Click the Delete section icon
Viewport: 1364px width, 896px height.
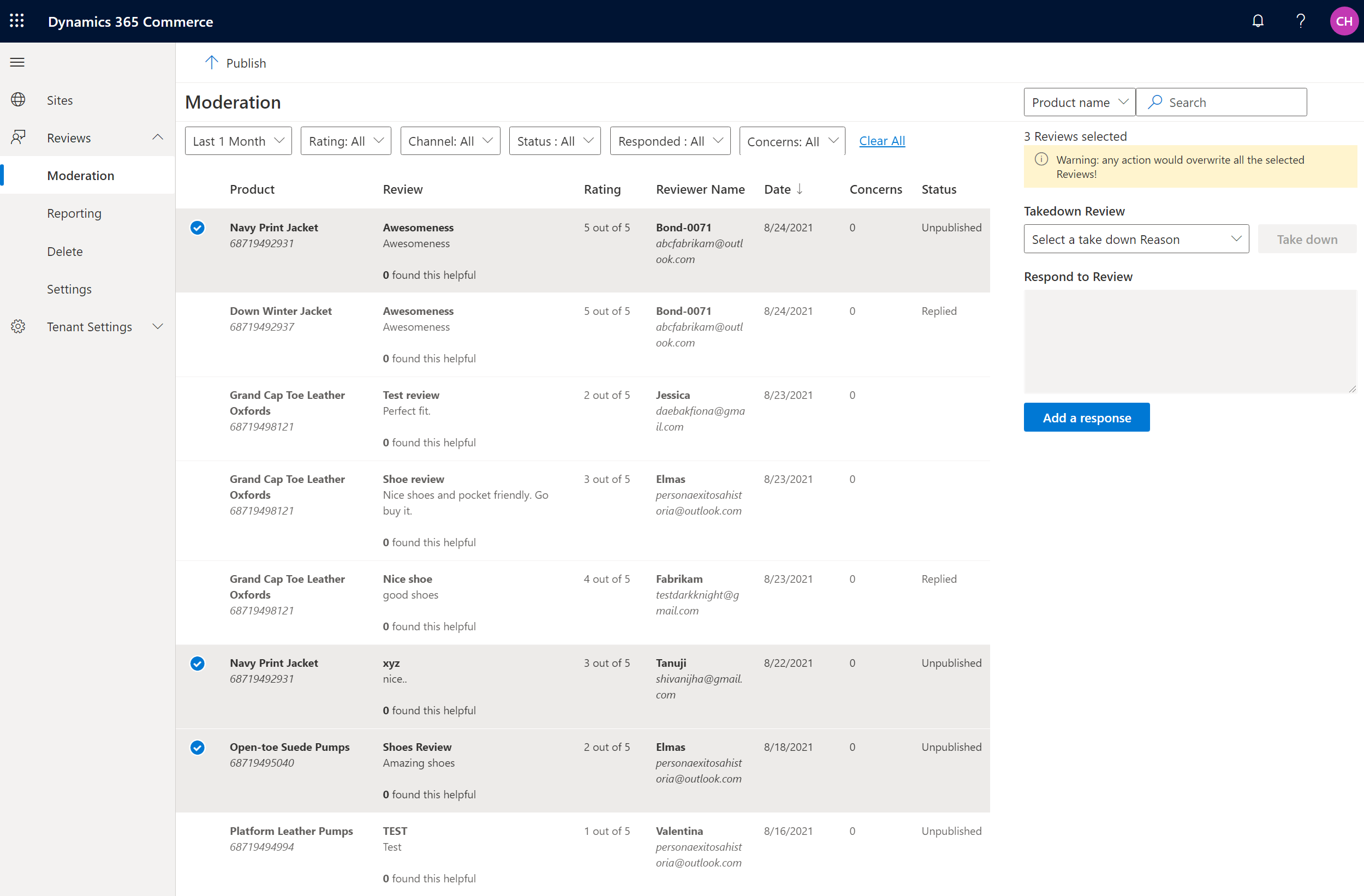tap(62, 251)
